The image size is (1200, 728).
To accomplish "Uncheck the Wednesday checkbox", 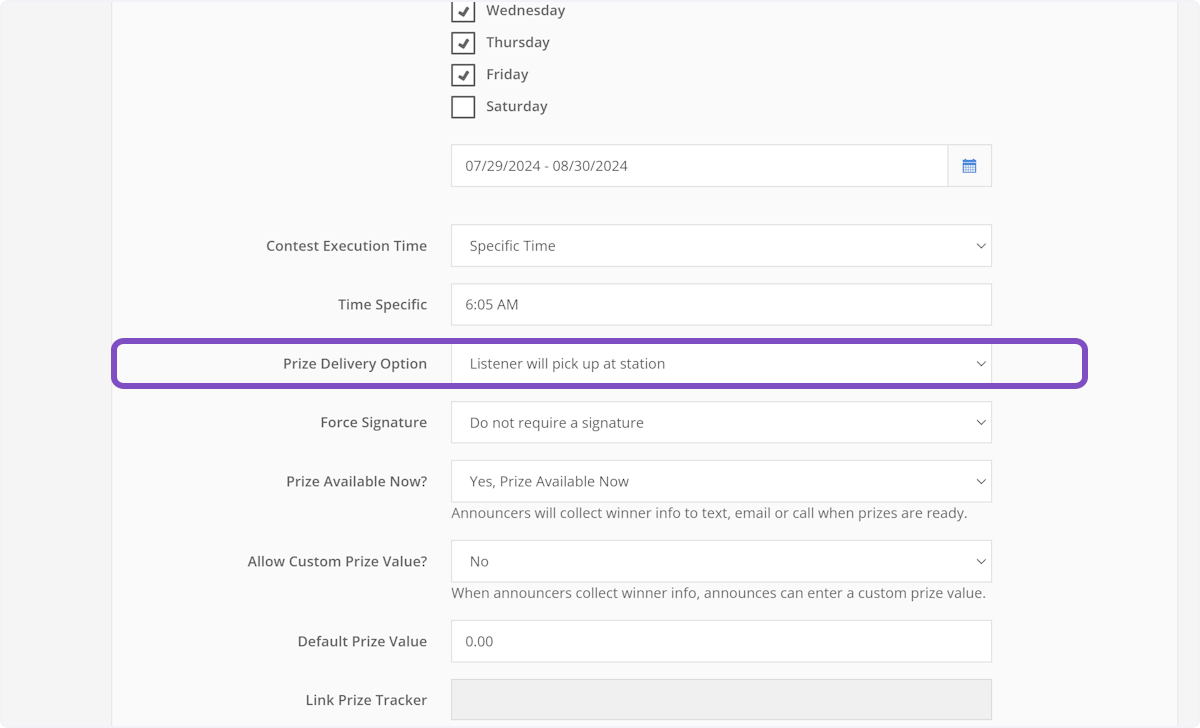I will coord(463,11).
